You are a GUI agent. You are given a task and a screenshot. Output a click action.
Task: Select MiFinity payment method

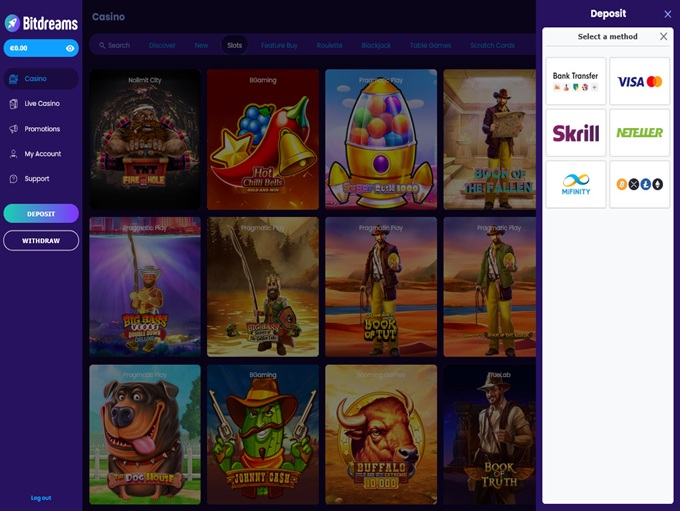(576, 184)
